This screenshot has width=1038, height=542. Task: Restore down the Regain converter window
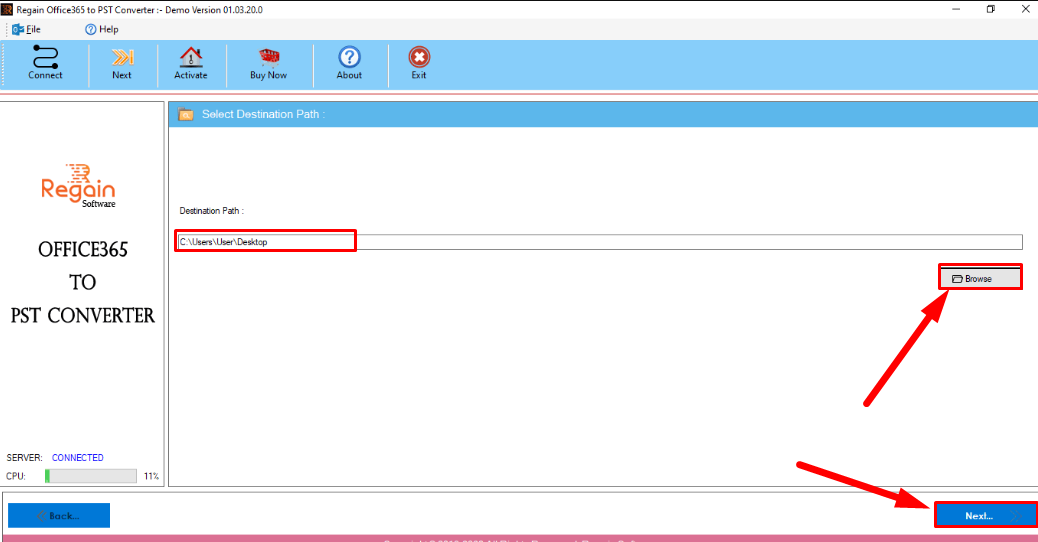pyautogui.click(x=990, y=9)
